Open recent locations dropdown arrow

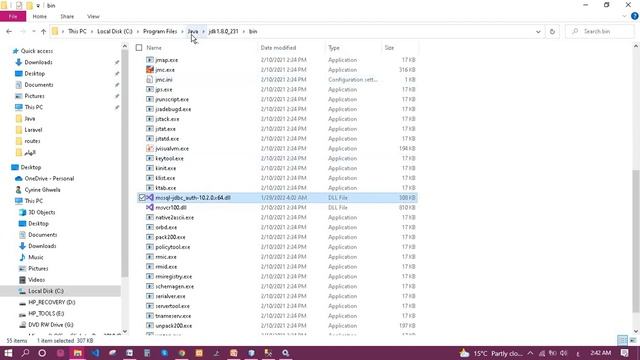[x=34, y=31]
